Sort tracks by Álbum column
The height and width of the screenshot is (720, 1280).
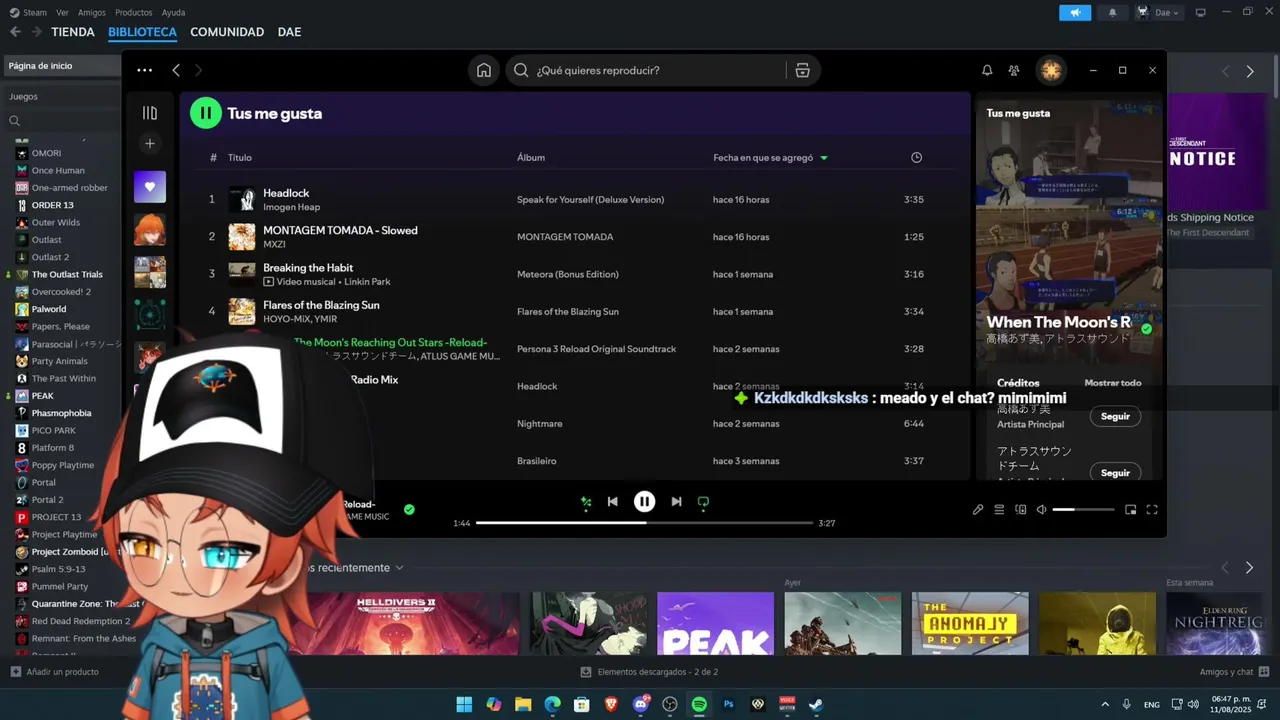(x=531, y=157)
